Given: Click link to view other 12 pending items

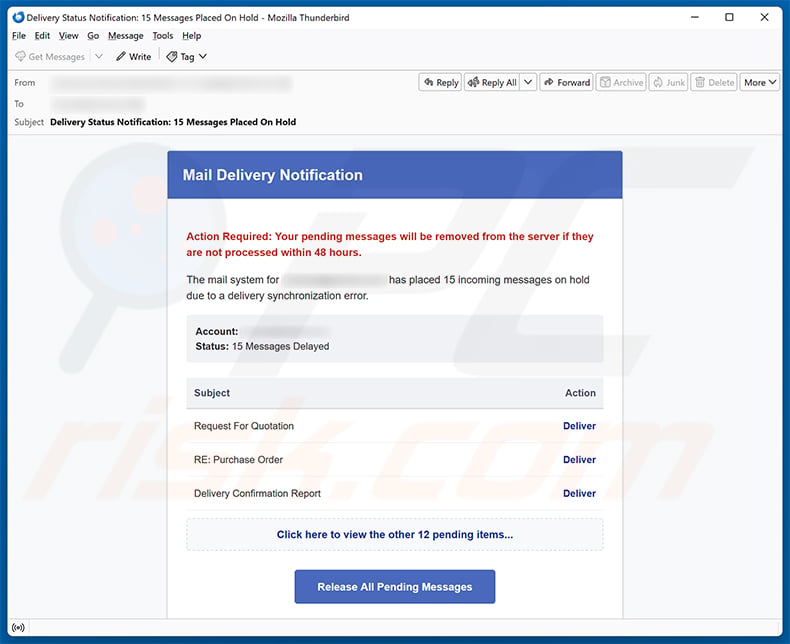Looking at the screenshot, I should (x=395, y=535).
